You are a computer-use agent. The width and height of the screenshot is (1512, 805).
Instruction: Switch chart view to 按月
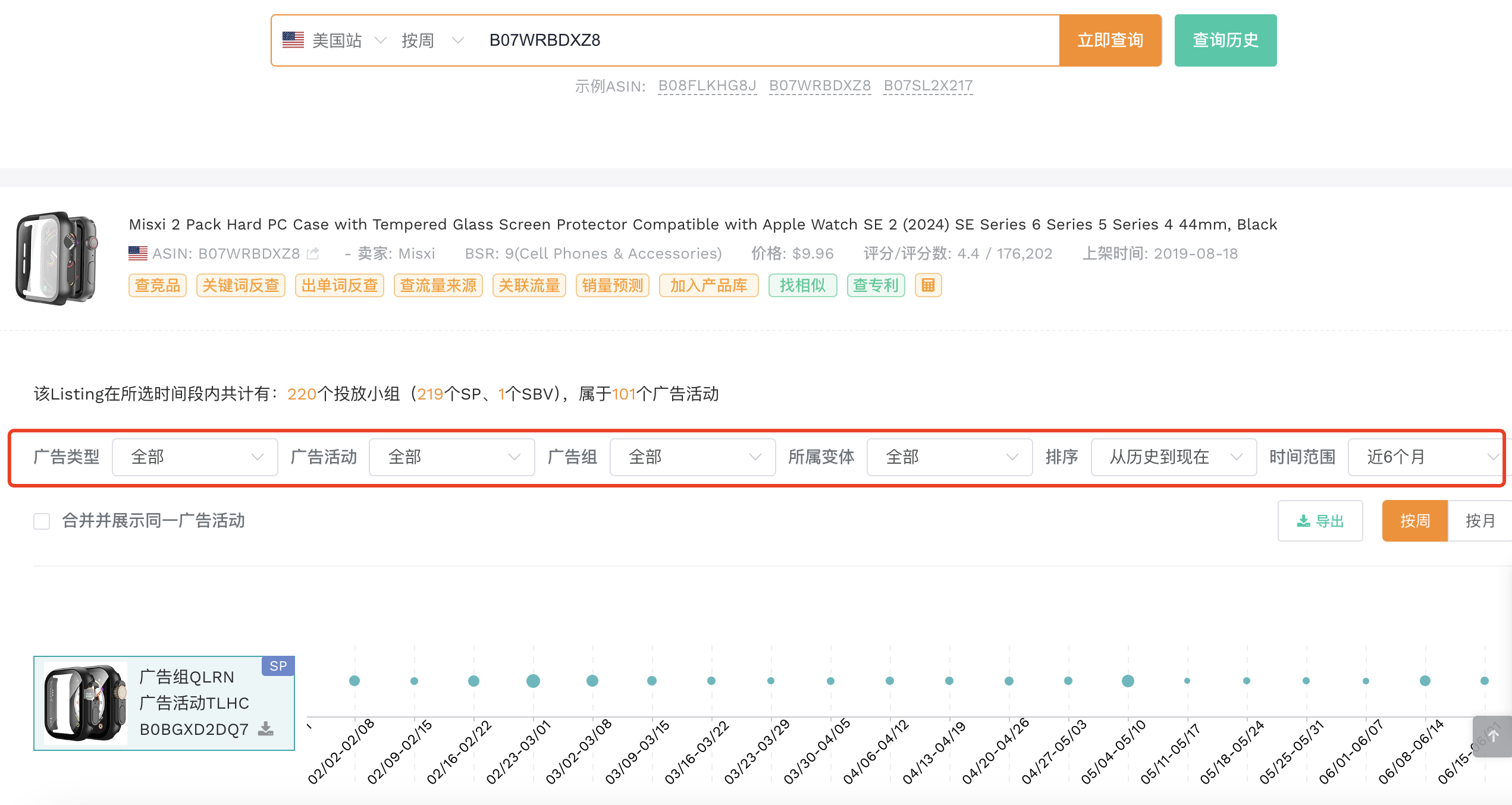(x=1480, y=521)
